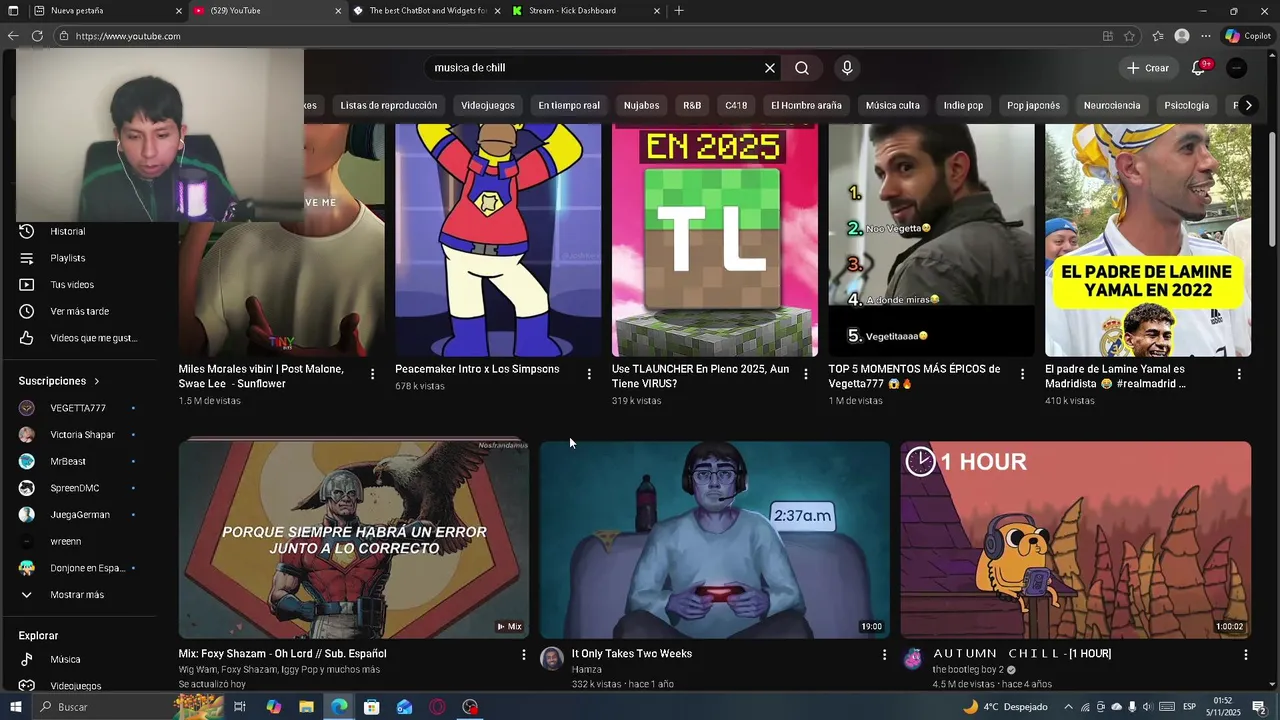The height and width of the screenshot is (720, 1280).
Task: Select the C418 filter chip
Action: [x=736, y=105]
